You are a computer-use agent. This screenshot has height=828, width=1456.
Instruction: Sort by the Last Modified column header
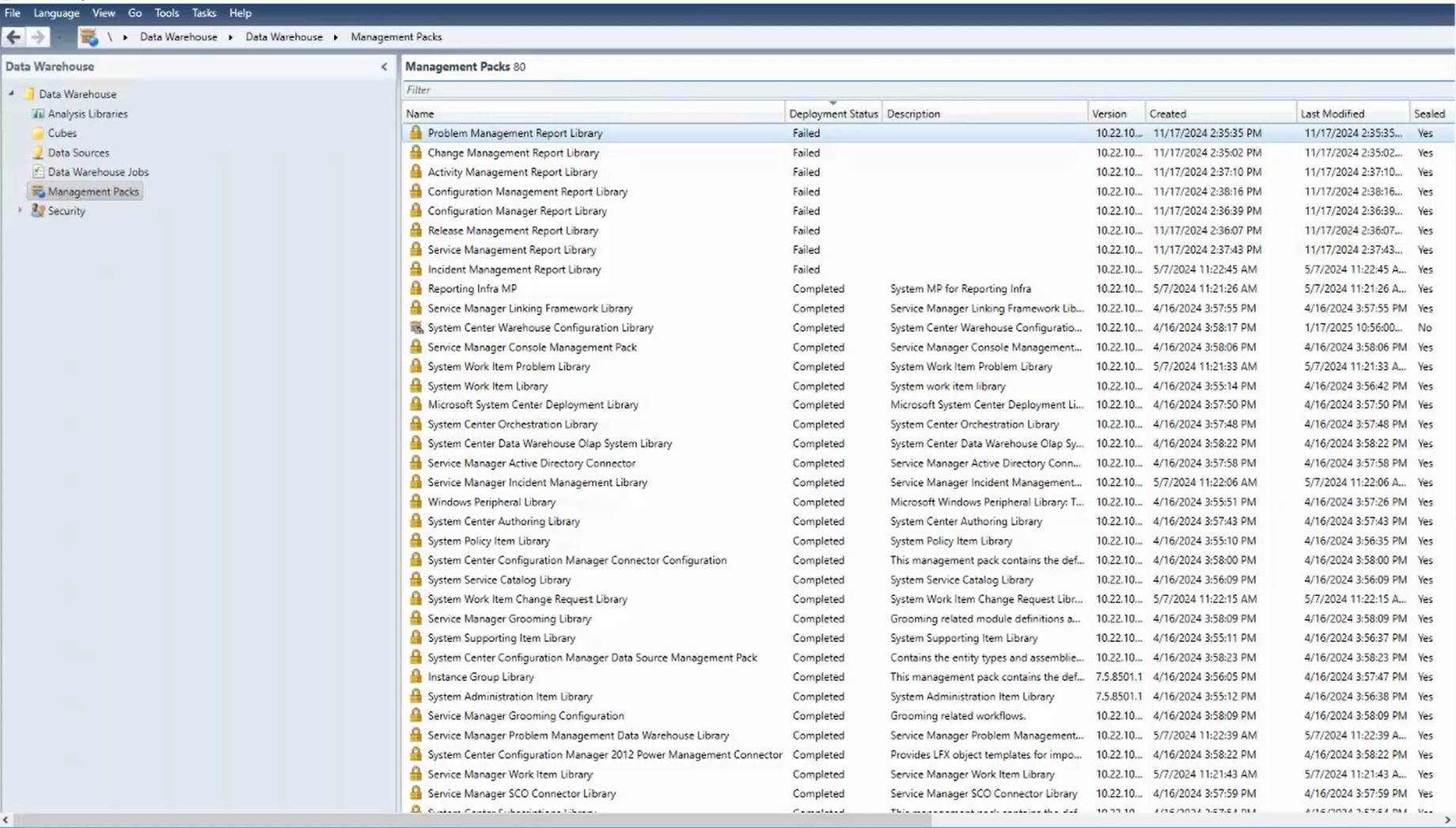(x=1353, y=114)
